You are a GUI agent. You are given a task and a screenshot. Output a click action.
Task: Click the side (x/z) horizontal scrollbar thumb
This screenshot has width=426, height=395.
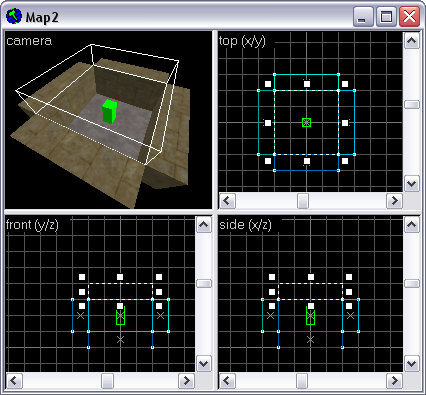(302, 381)
